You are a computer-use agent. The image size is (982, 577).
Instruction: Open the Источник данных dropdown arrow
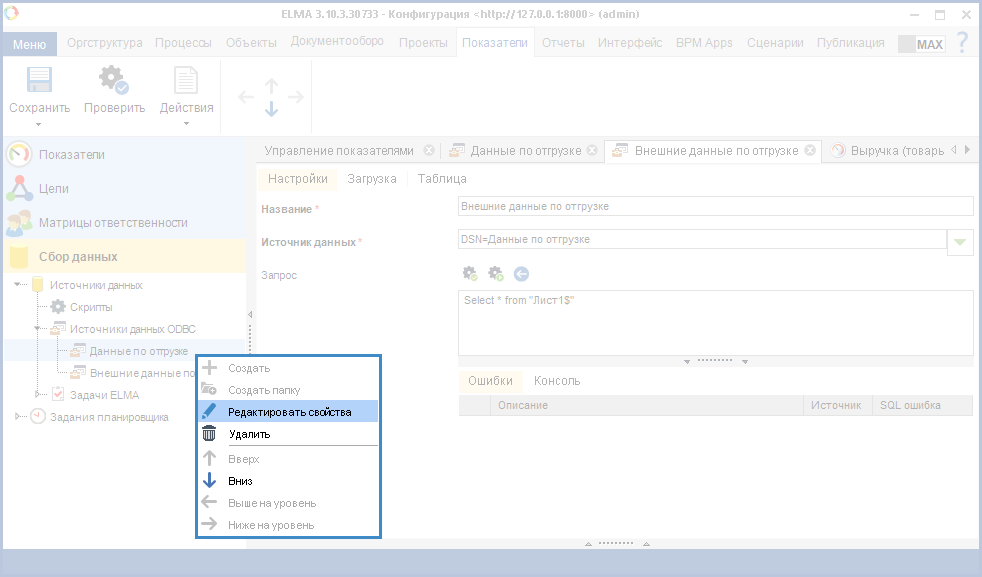(x=960, y=241)
